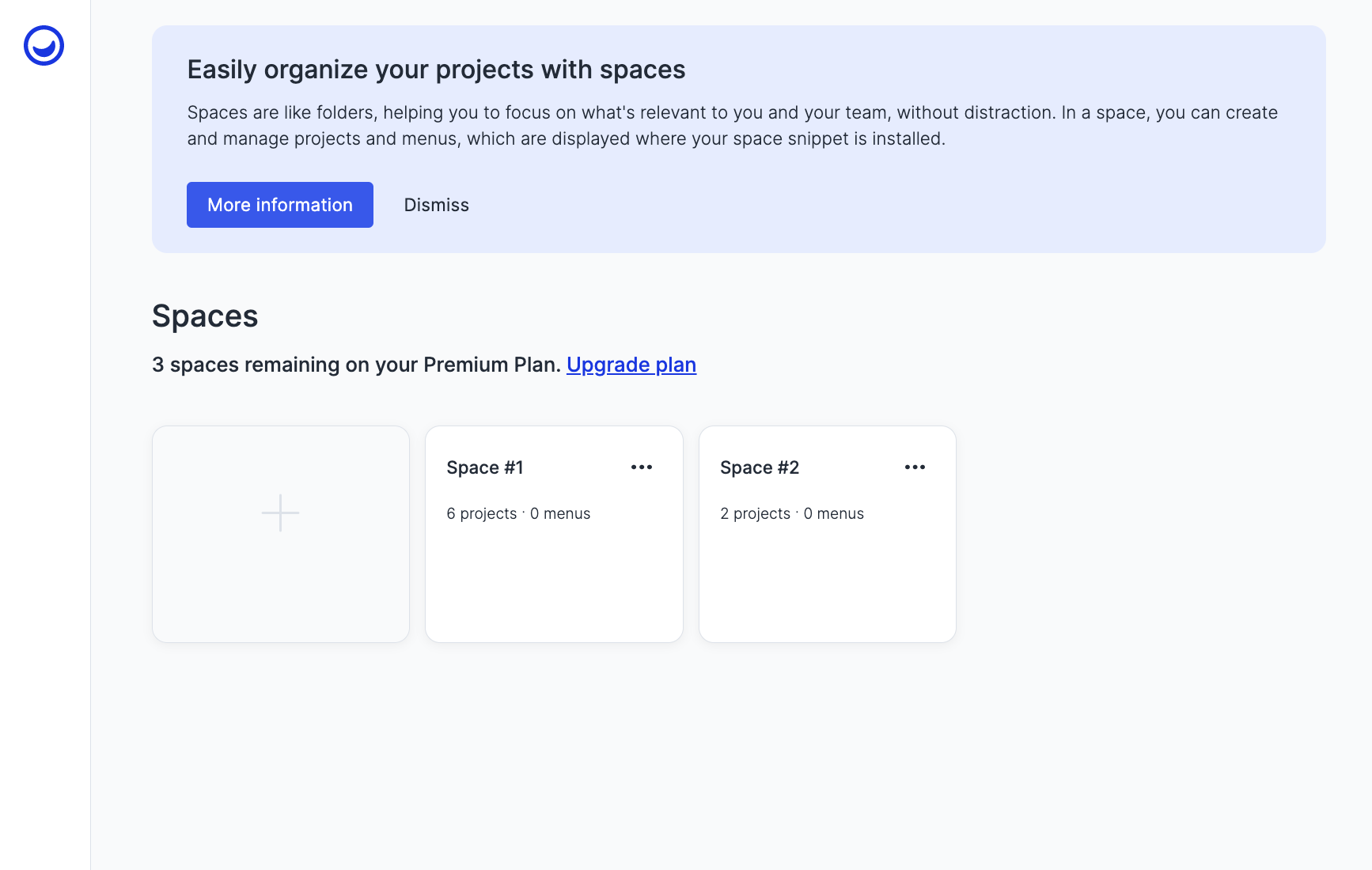
Task: Follow the Upgrade plan link
Action: (631, 365)
